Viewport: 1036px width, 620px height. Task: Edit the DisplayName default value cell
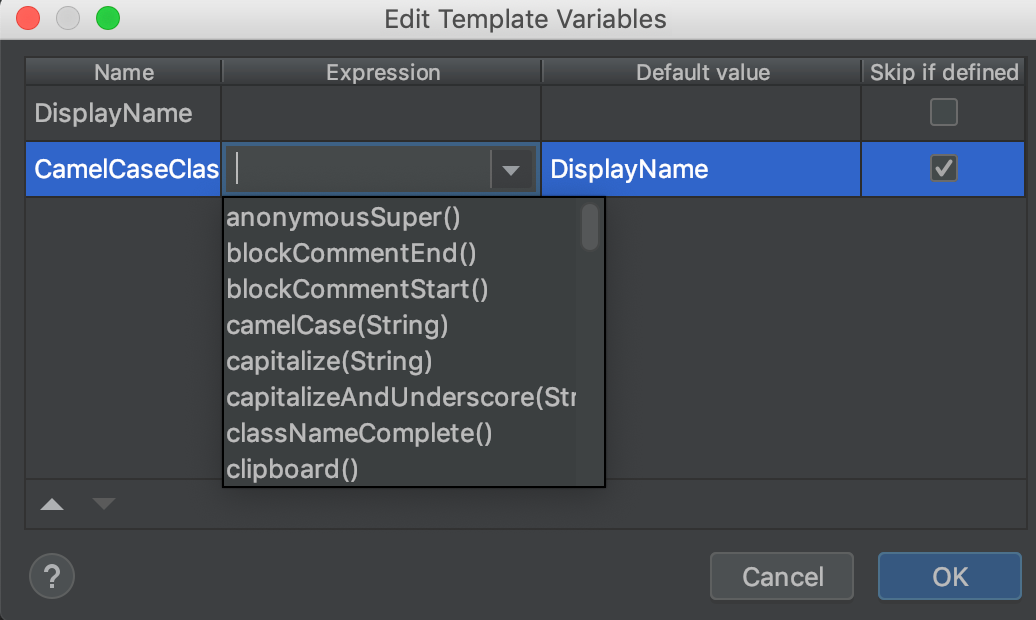click(701, 169)
